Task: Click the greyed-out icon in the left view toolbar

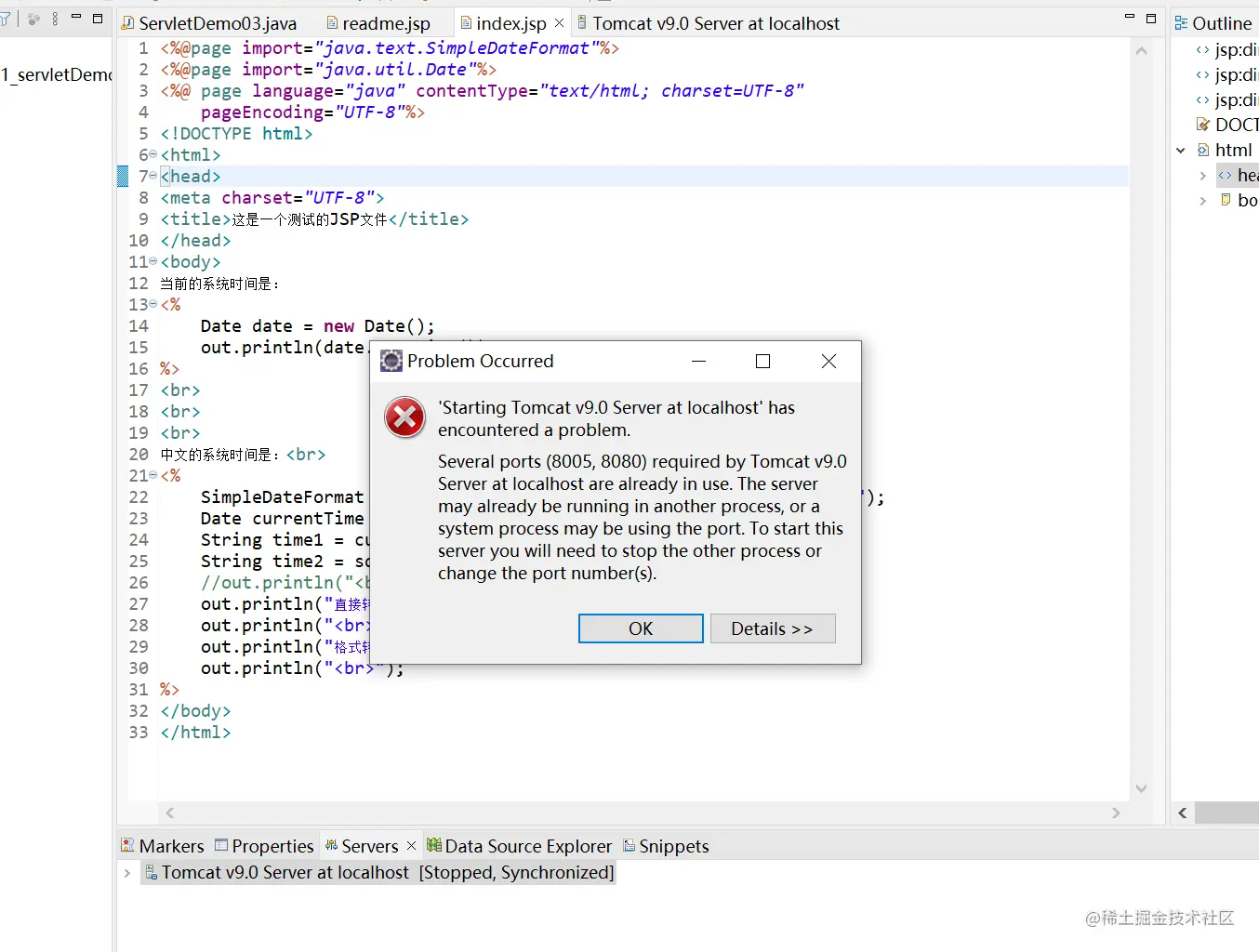Action: point(33,19)
